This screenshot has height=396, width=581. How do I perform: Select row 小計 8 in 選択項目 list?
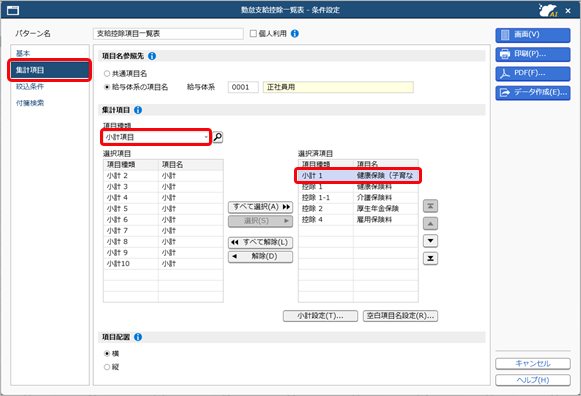tap(163, 242)
